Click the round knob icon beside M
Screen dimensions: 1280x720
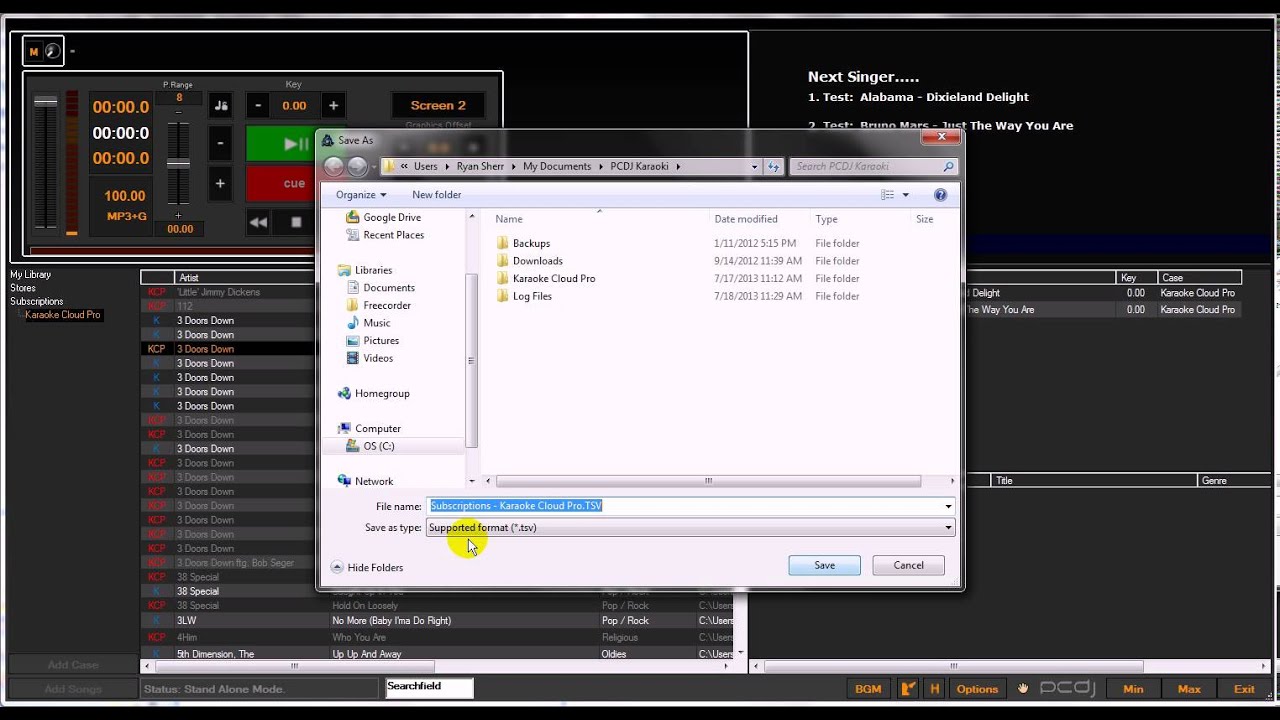click(x=53, y=52)
